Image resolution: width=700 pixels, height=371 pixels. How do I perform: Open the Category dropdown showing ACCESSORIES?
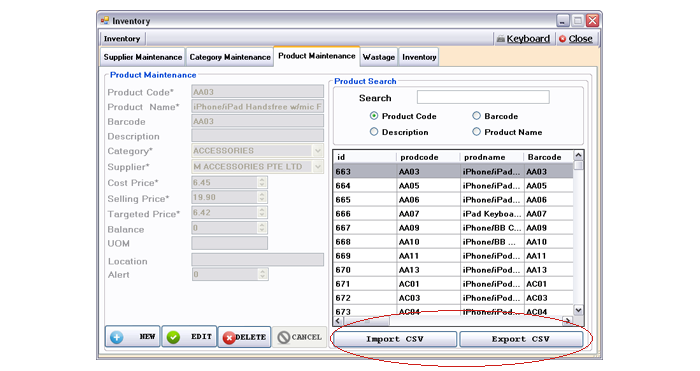[317, 150]
